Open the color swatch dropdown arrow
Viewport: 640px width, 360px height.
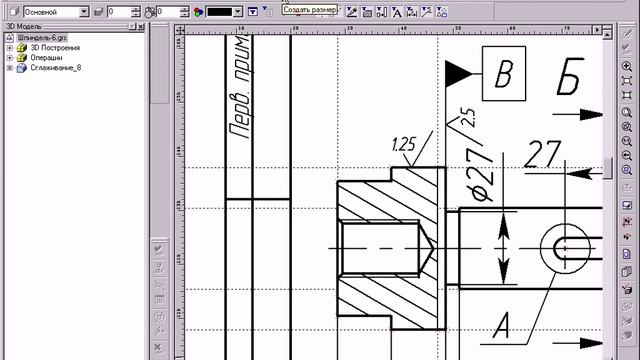point(238,12)
